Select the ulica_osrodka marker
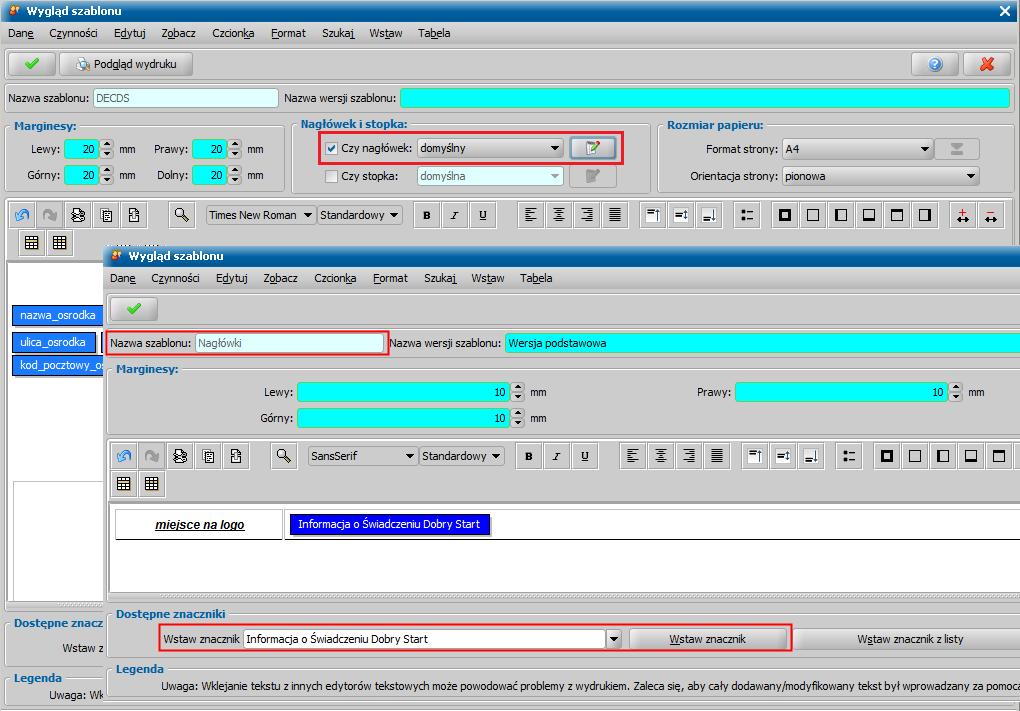This screenshot has height=711, width=1020. (x=53, y=343)
